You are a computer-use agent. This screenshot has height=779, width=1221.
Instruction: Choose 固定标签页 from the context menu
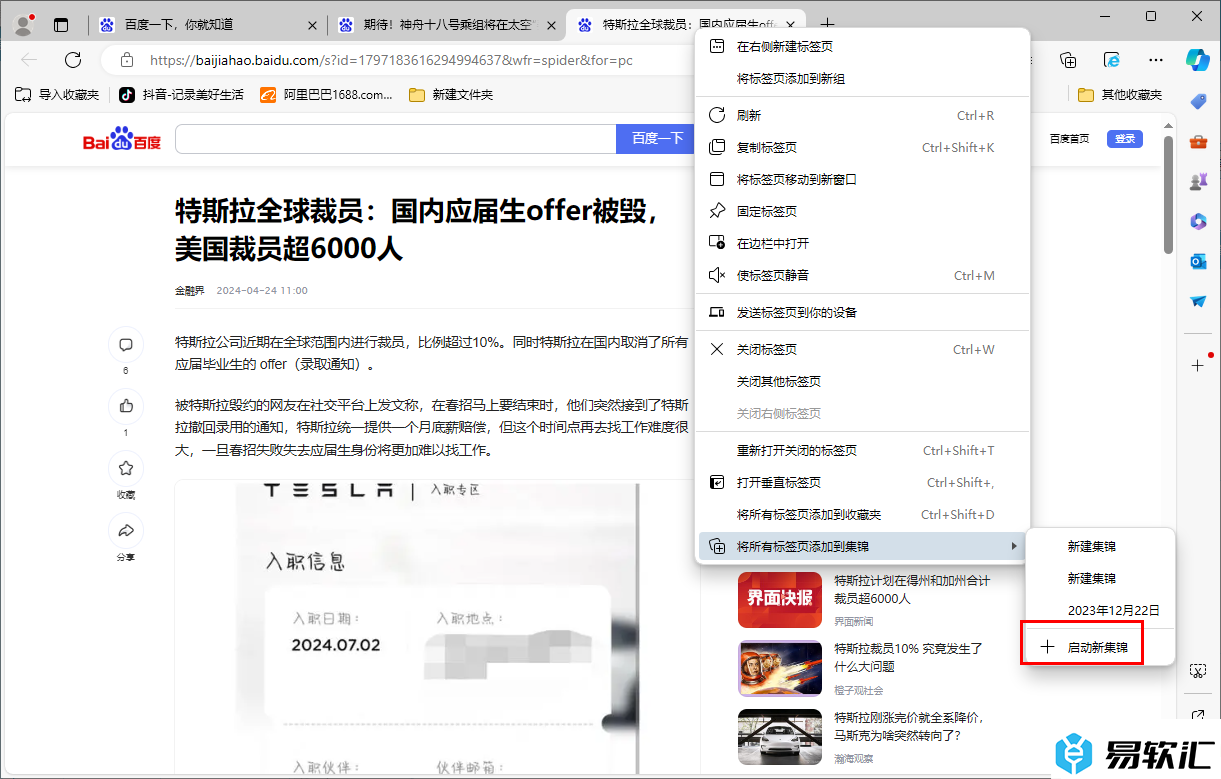coord(862,211)
